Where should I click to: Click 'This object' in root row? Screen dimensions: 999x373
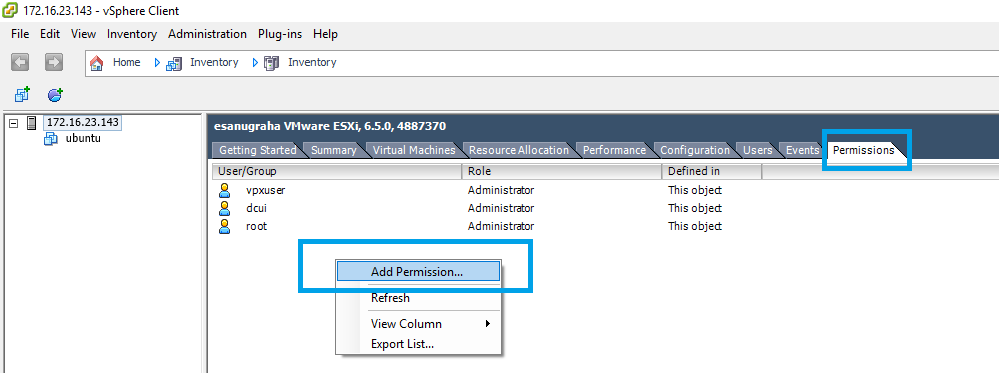pos(695,226)
